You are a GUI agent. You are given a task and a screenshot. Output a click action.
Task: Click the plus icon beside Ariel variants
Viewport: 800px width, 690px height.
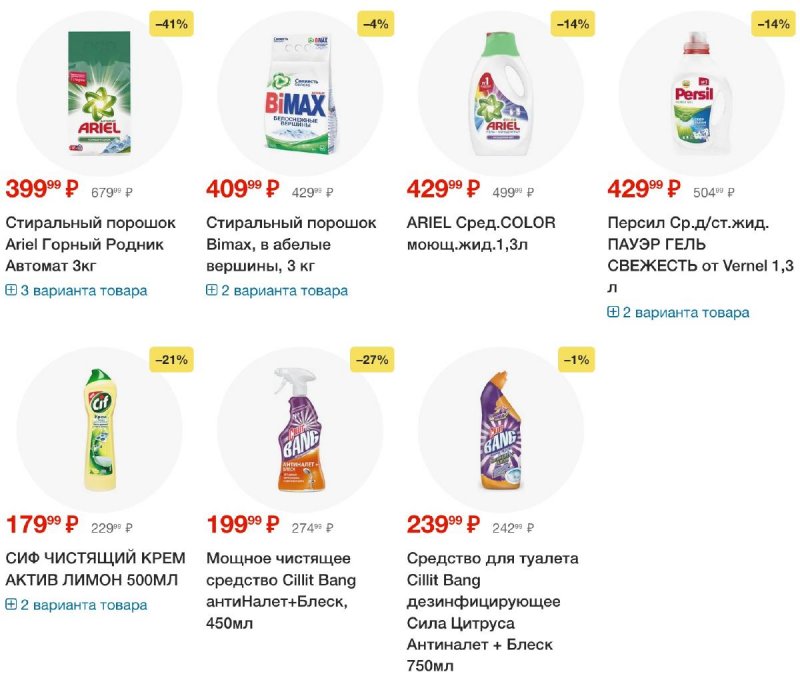tap(11, 290)
